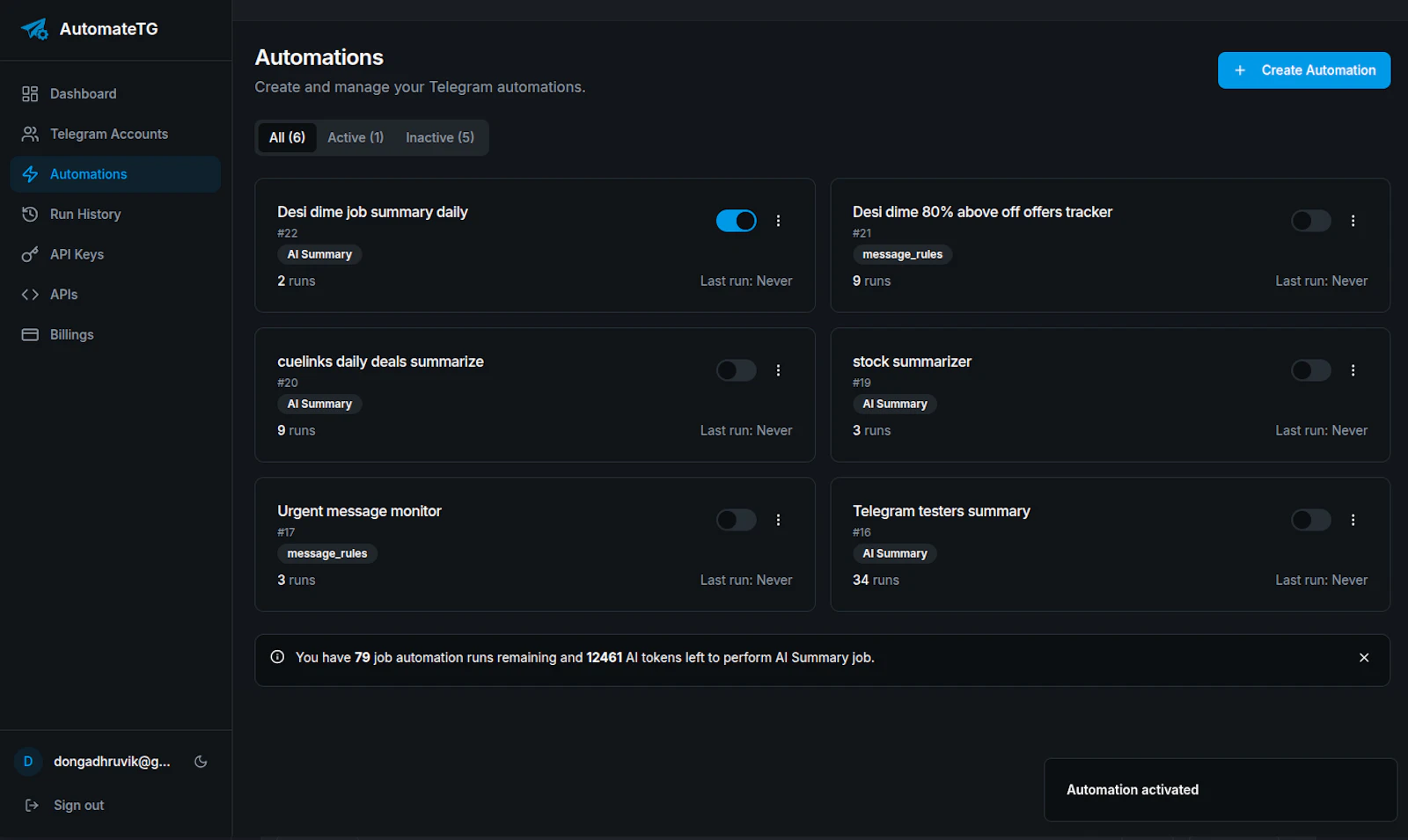Screen dimensions: 1408x840
Task: Switch to the Active (1) tab
Action: (x=356, y=137)
